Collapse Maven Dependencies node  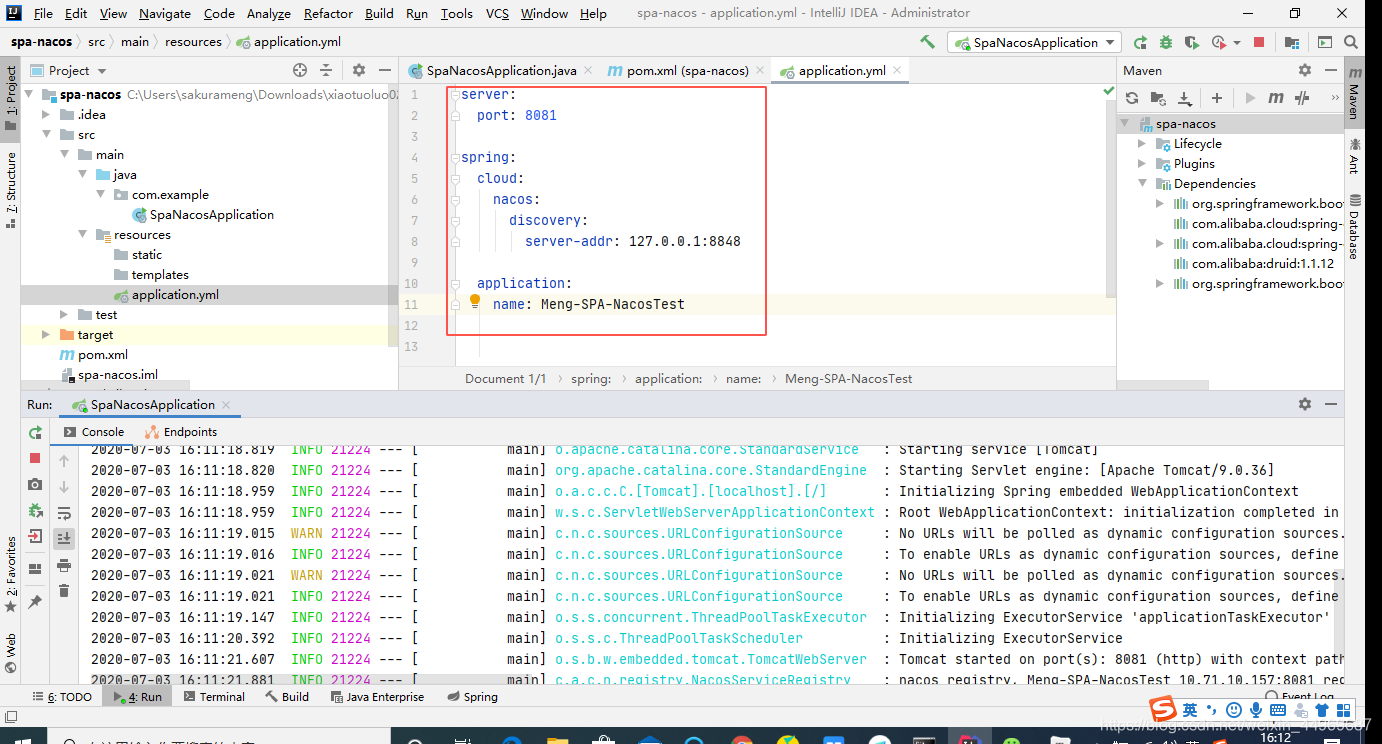click(1142, 184)
